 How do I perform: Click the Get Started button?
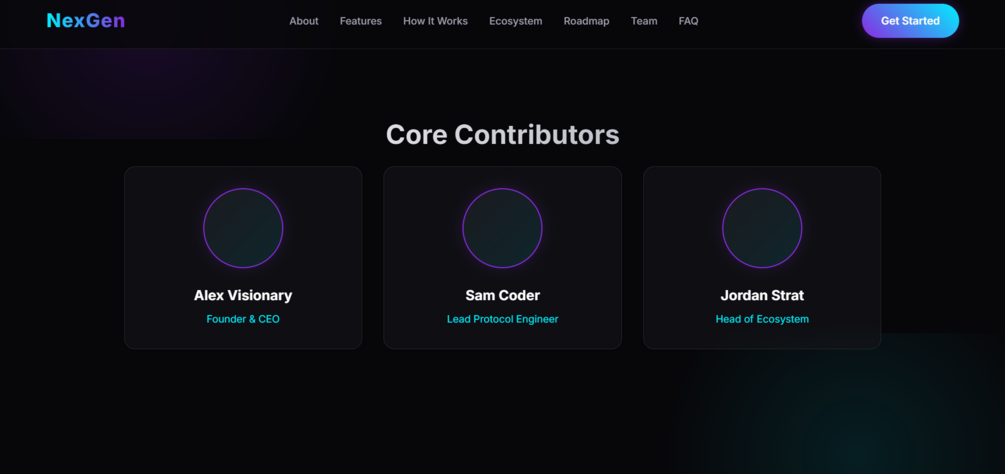[910, 21]
